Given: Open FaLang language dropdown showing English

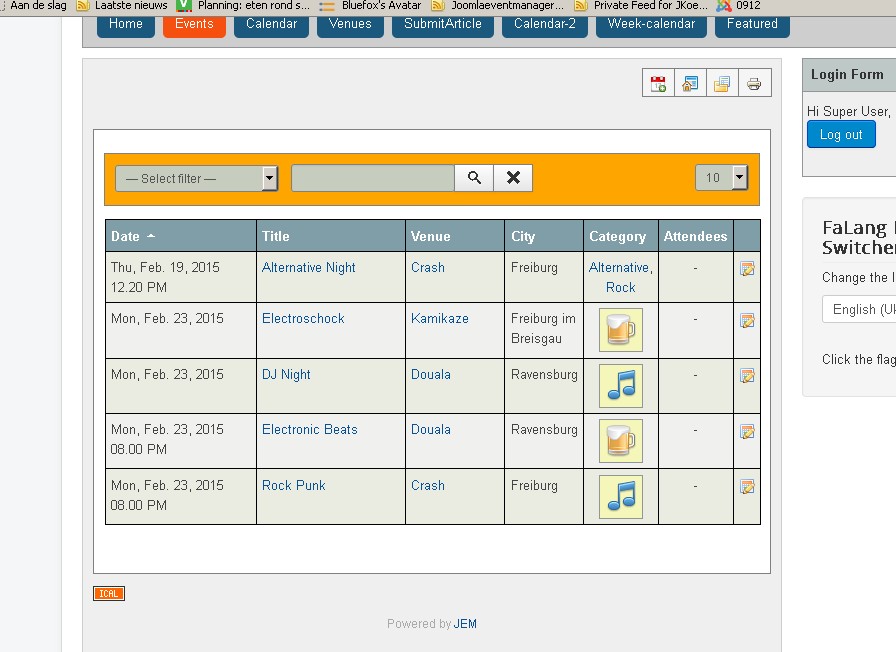Looking at the screenshot, I should click(x=859, y=309).
